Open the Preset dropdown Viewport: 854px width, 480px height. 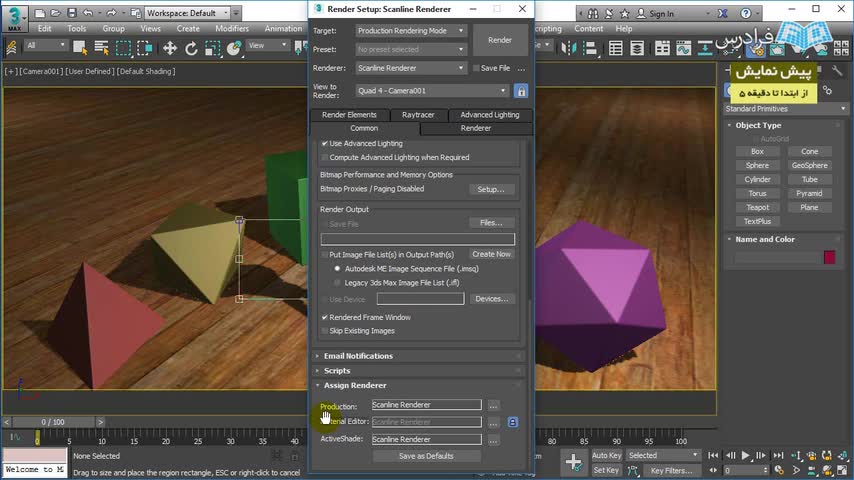point(411,50)
